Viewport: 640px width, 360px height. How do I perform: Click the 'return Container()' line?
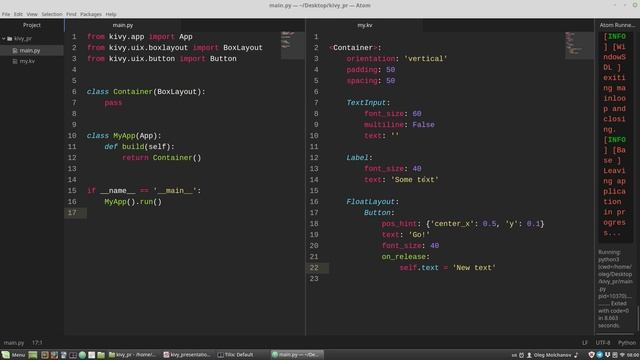(x=162, y=158)
